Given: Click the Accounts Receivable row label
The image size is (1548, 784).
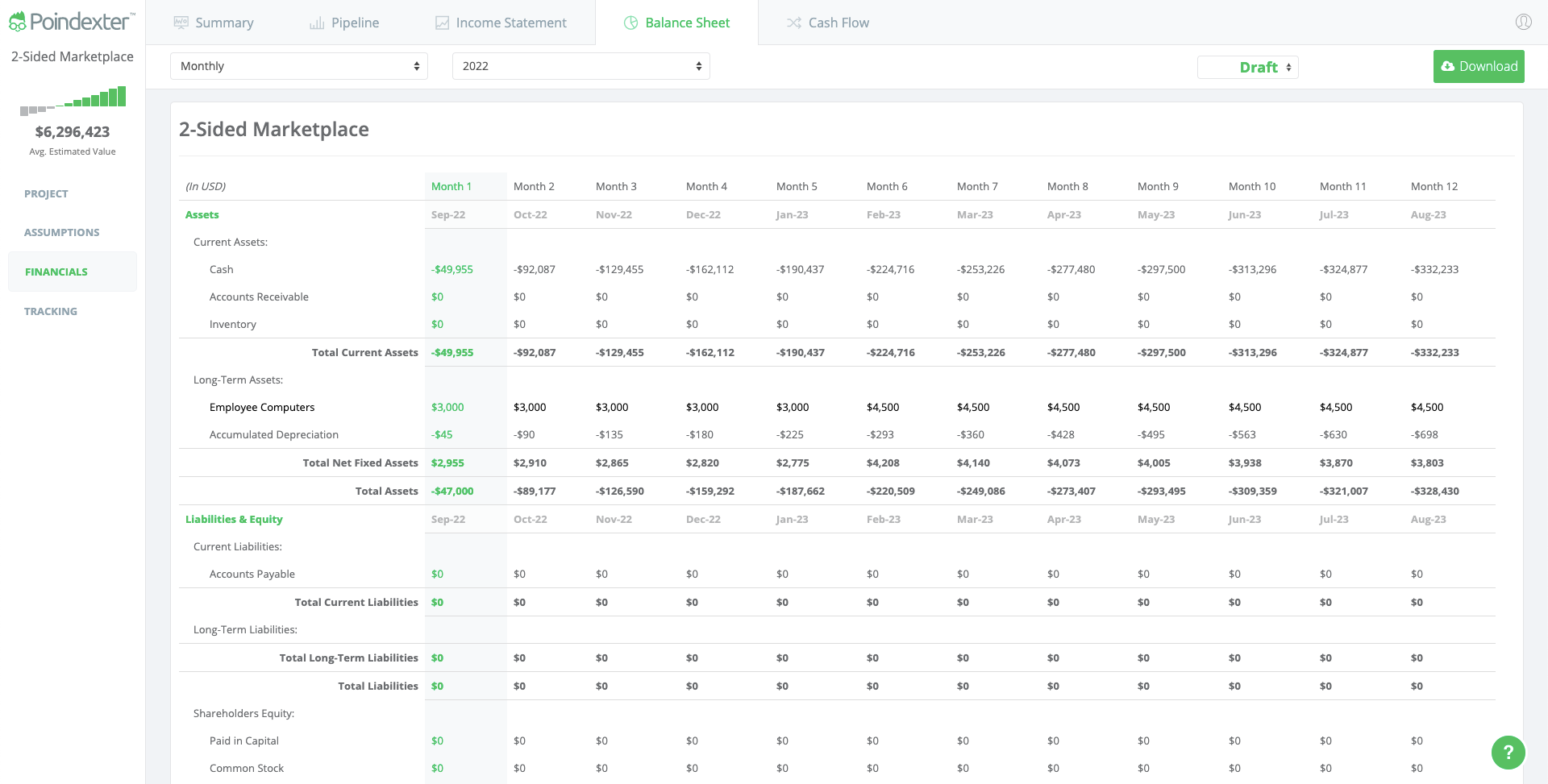Looking at the screenshot, I should [259, 297].
